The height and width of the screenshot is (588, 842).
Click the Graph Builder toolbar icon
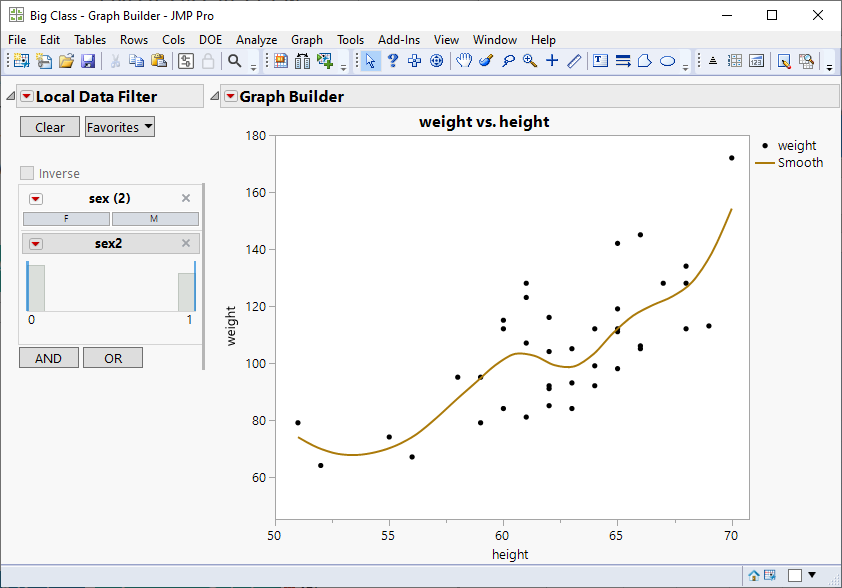(281, 61)
